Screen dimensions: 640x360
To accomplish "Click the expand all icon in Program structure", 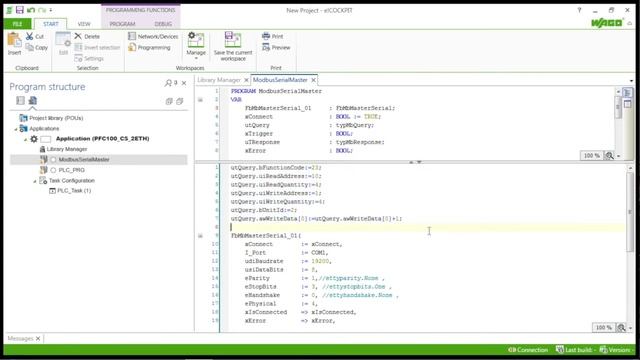I will pos(169,101).
